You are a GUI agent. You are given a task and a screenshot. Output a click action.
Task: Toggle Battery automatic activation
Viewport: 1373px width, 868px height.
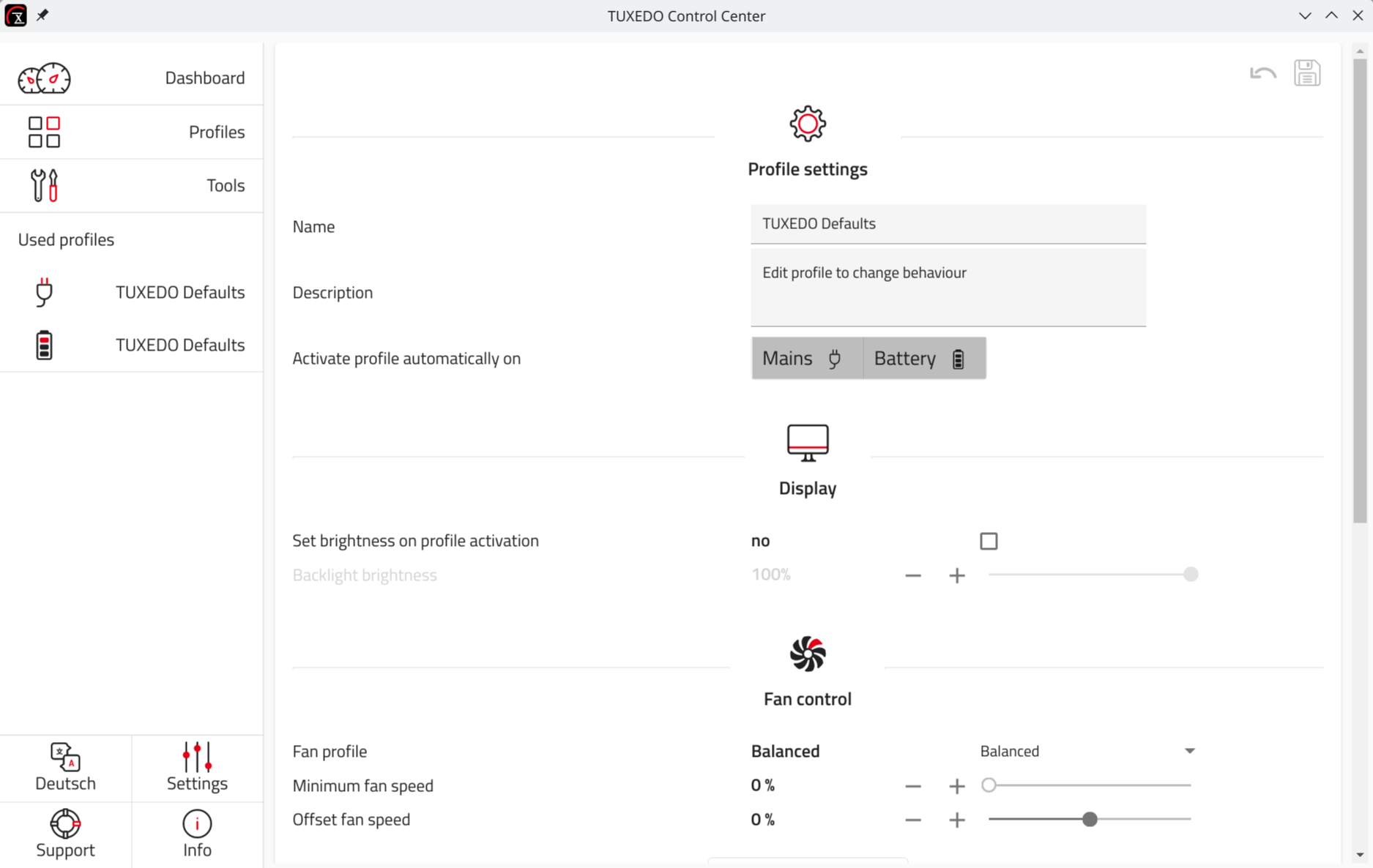(925, 358)
